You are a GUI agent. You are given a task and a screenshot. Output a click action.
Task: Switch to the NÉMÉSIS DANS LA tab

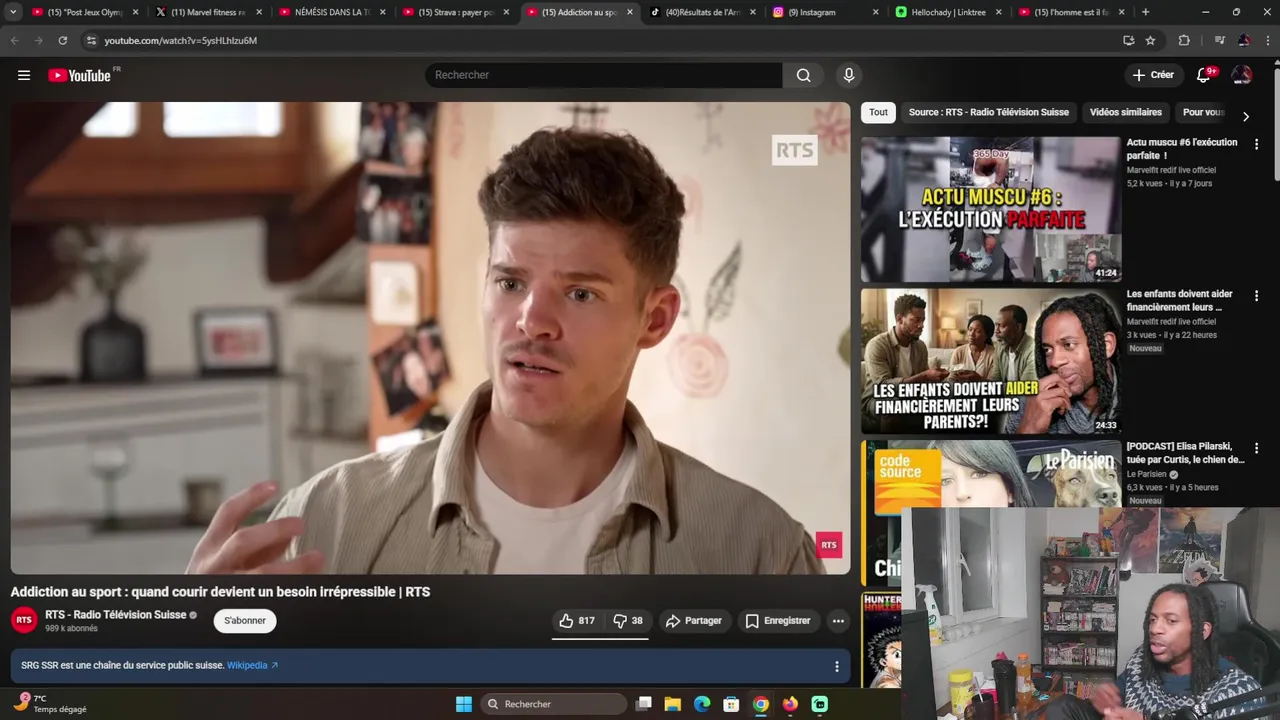pos(333,12)
